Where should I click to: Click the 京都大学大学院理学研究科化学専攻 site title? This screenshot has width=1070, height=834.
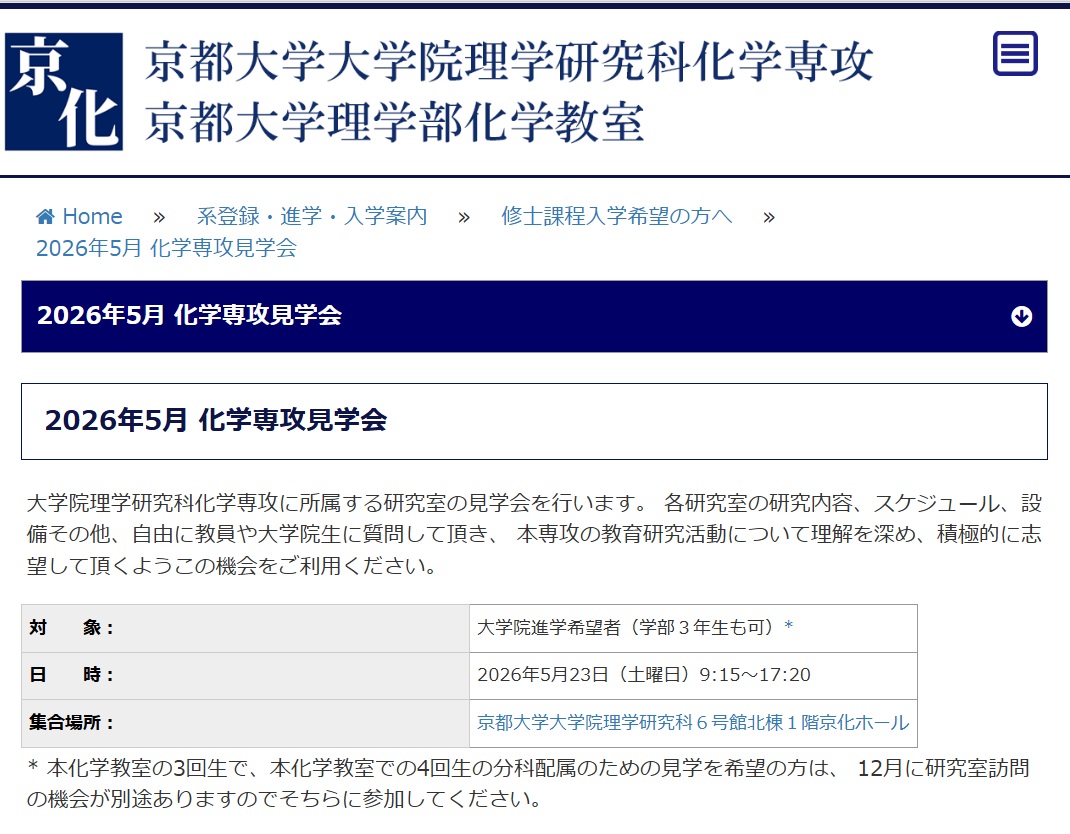click(x=509, y=62)
